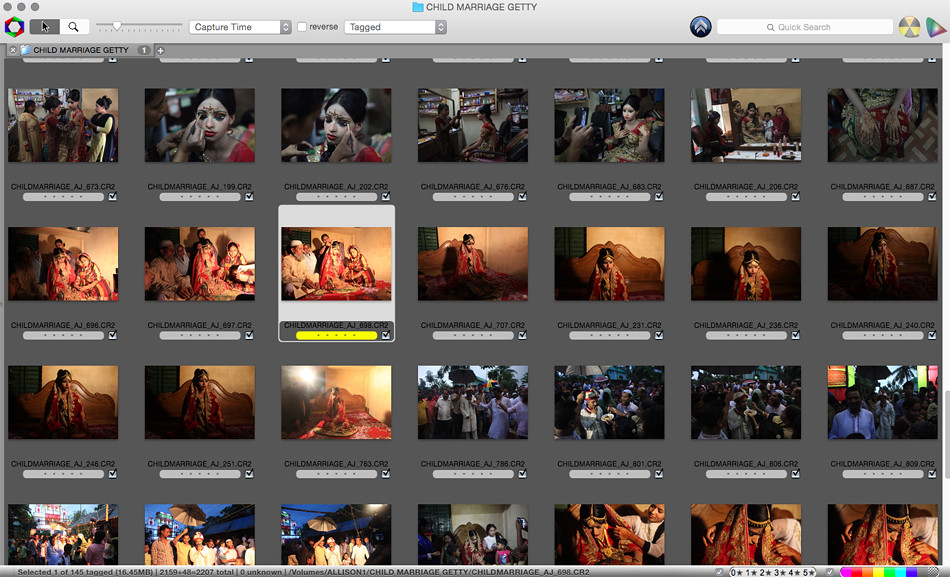
Task: Select thumbnail CHILDMARRIAGE_AJ_809.CR2
Action: coord(883,402)
